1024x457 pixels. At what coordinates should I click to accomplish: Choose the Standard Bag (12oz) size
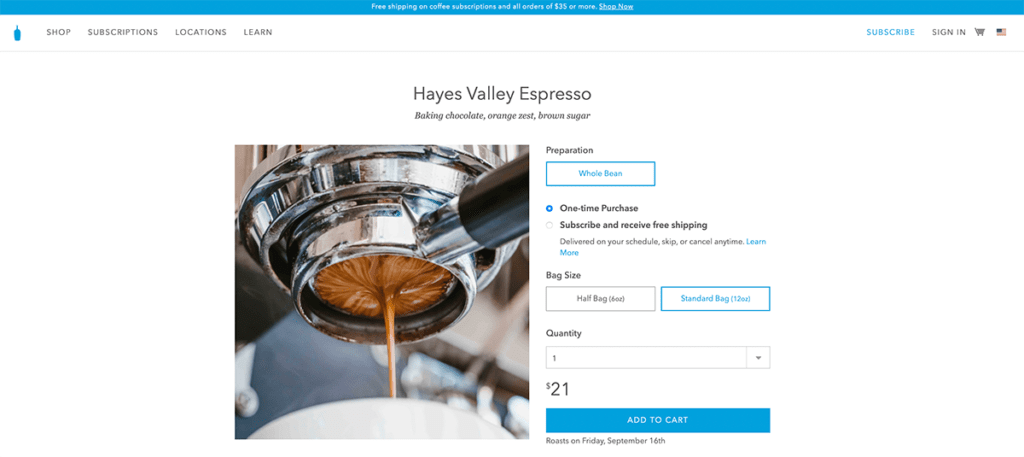(715, 298)
